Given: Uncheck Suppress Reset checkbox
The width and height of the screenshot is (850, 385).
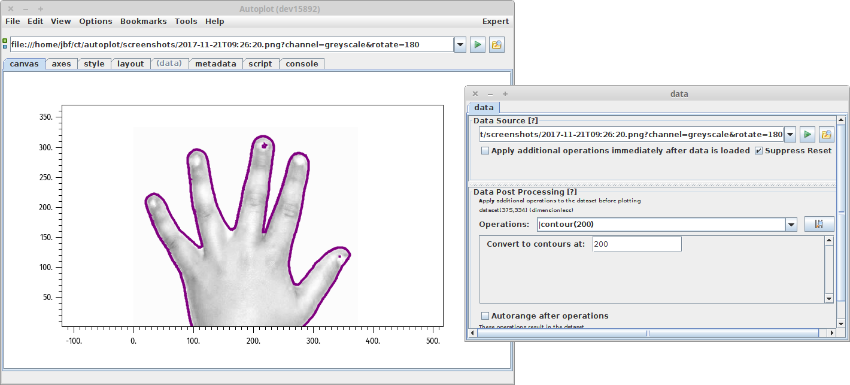Looking at the screenshot, I should click(x=759, y=150).
